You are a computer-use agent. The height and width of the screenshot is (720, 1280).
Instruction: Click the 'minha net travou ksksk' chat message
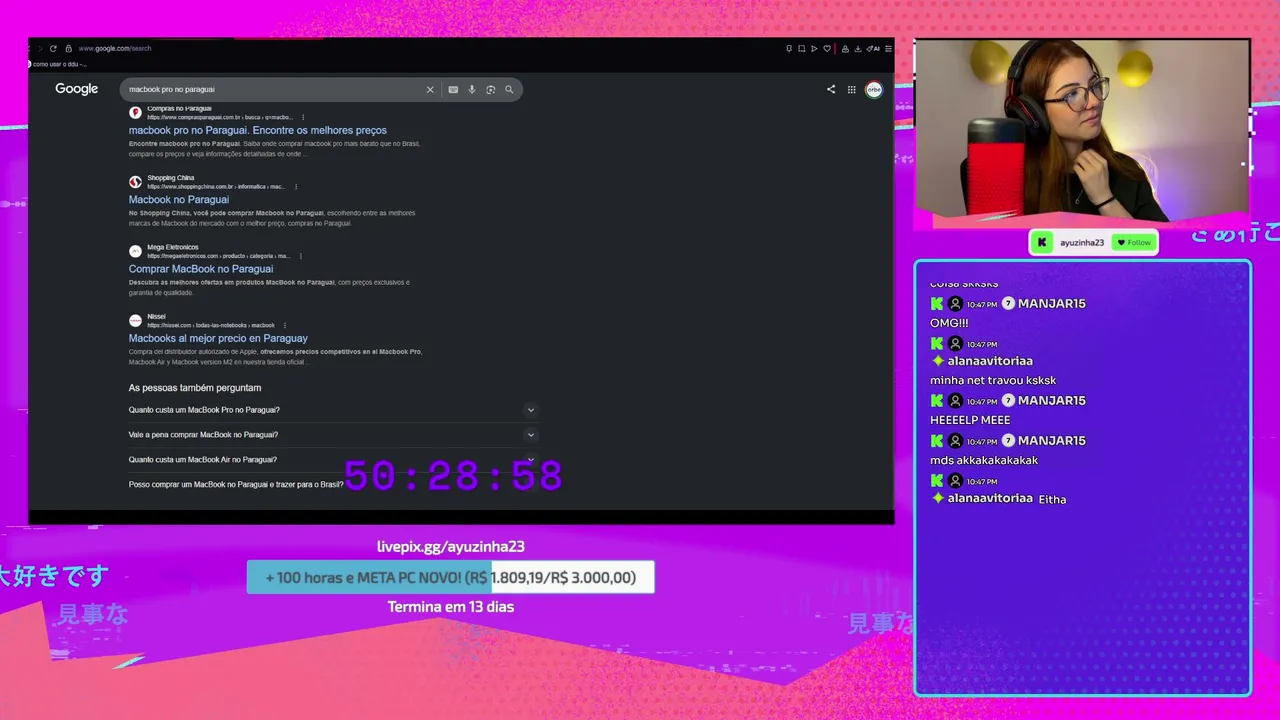click(993, 380)
